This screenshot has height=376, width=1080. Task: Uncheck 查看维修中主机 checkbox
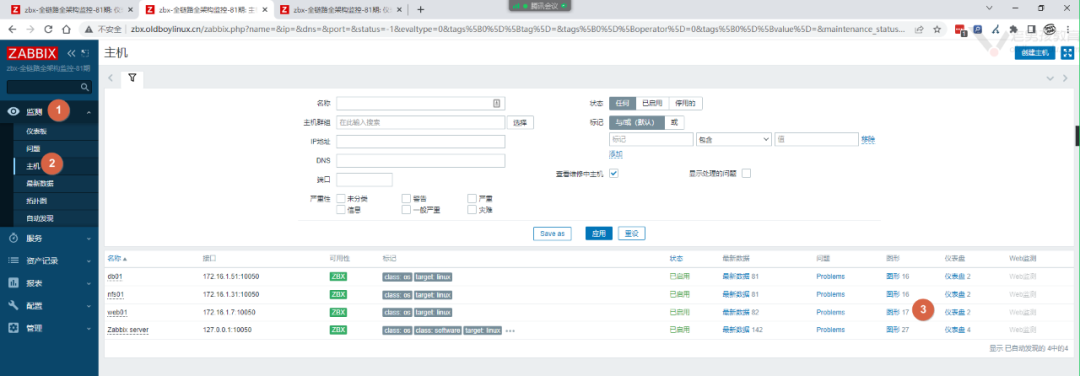click(614, 173)
